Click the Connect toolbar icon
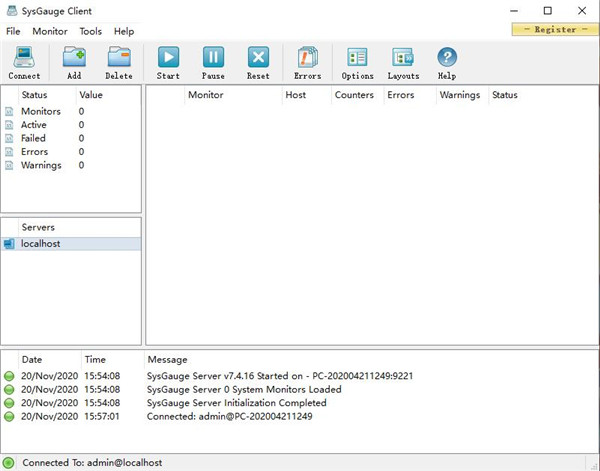The width and height of the screenshot is (600, 471). 24,62
